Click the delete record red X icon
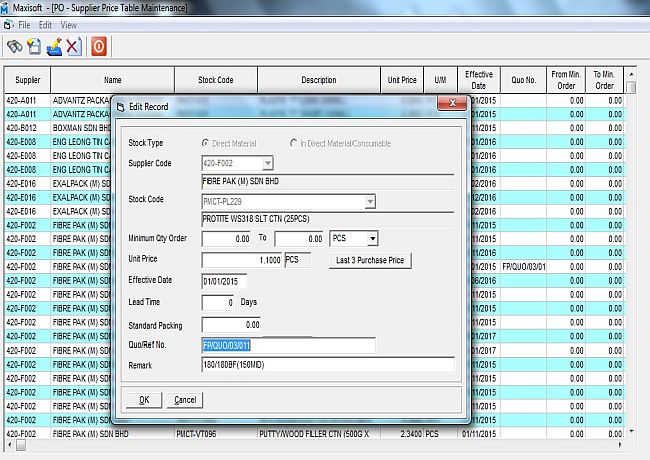650x460 pixels. click(x=73, y=46)
